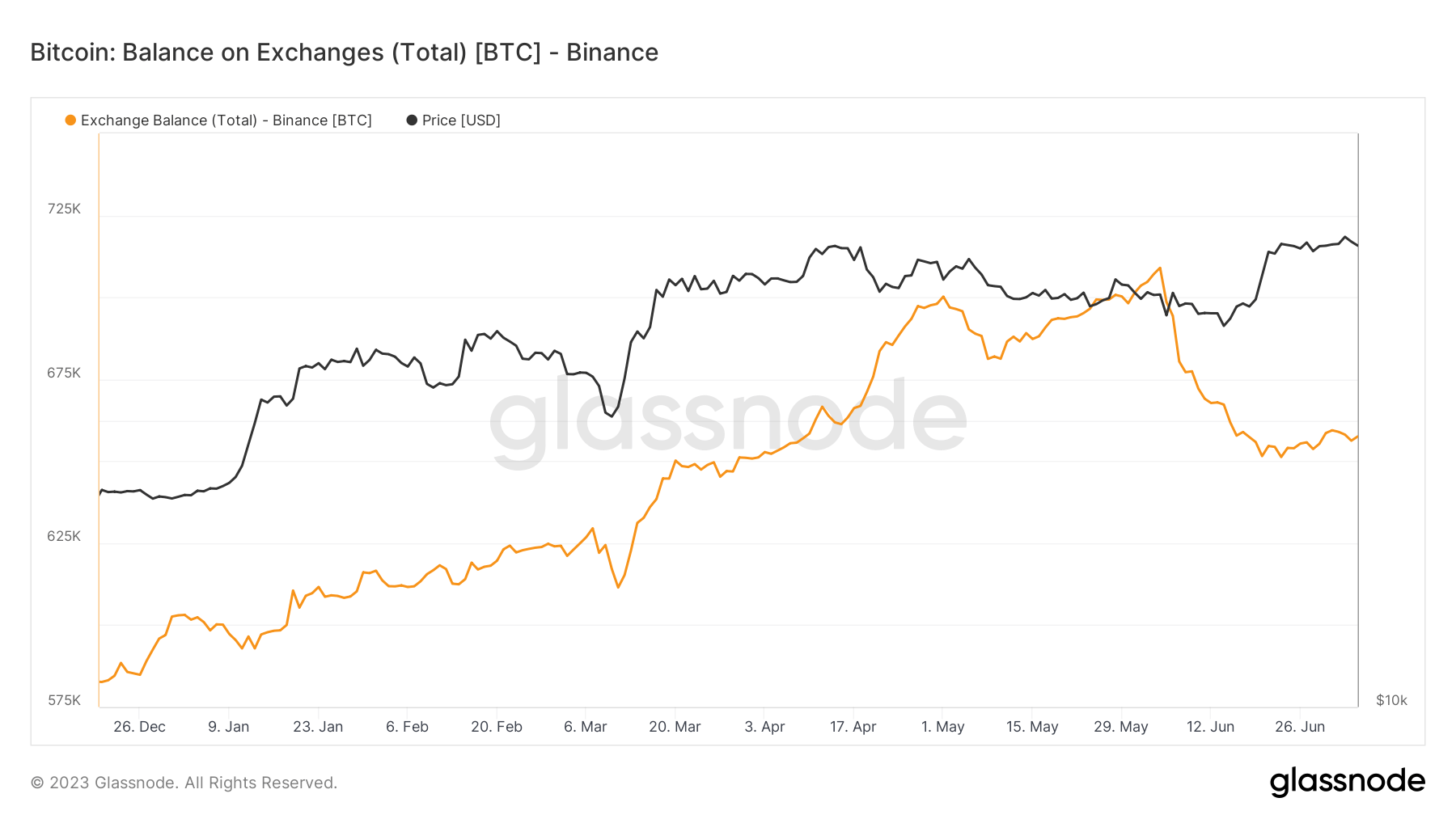Click the 29. May date marker
This screenshot has height=819, width=1456.
point(1120,727)
